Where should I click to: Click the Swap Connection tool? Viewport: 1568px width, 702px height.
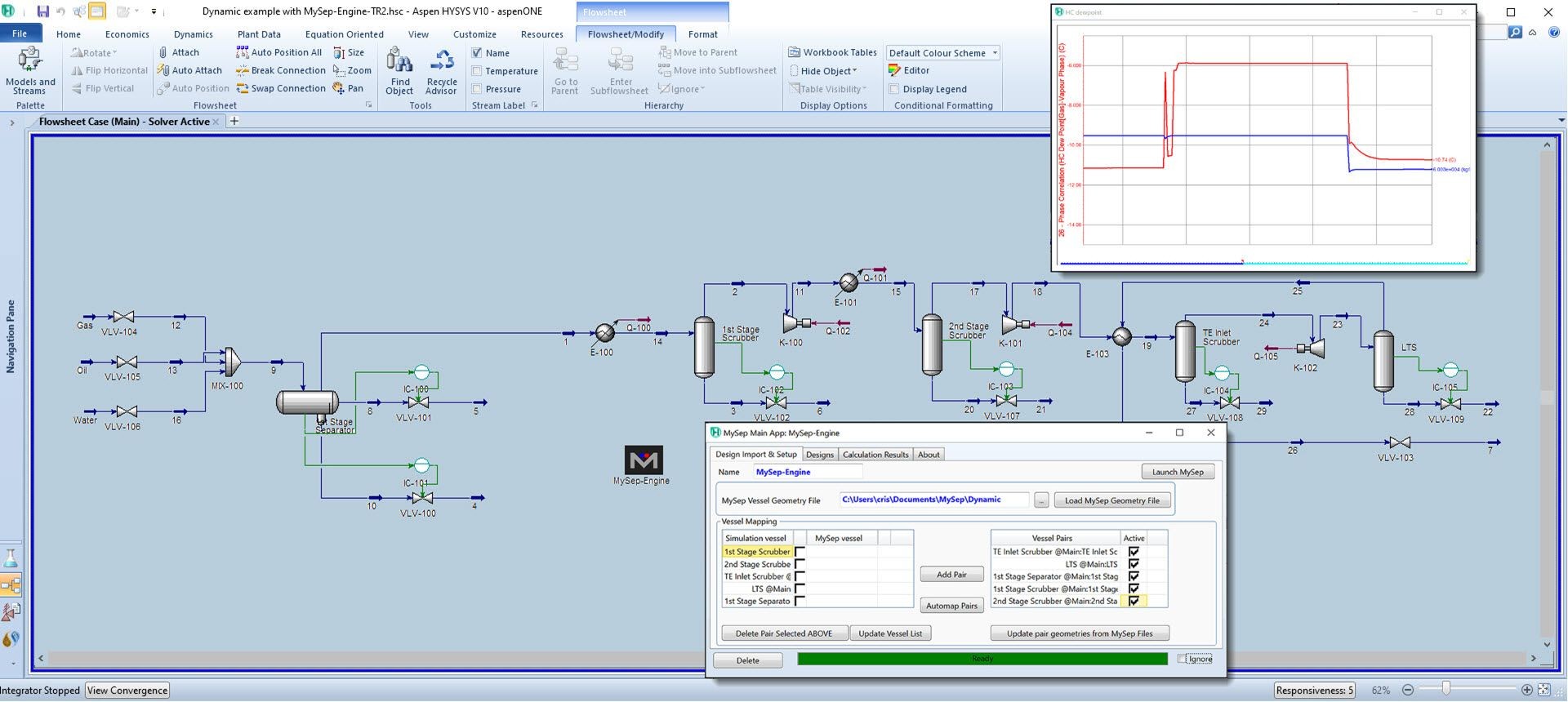280,89
